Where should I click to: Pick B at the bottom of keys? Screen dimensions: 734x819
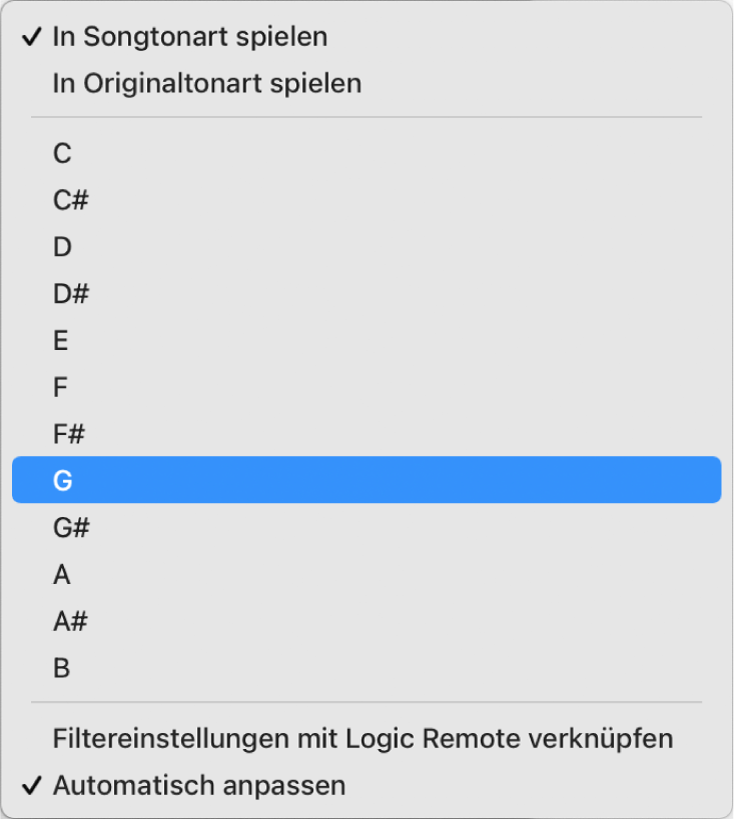pyautogui.click(x=61, y=667)
